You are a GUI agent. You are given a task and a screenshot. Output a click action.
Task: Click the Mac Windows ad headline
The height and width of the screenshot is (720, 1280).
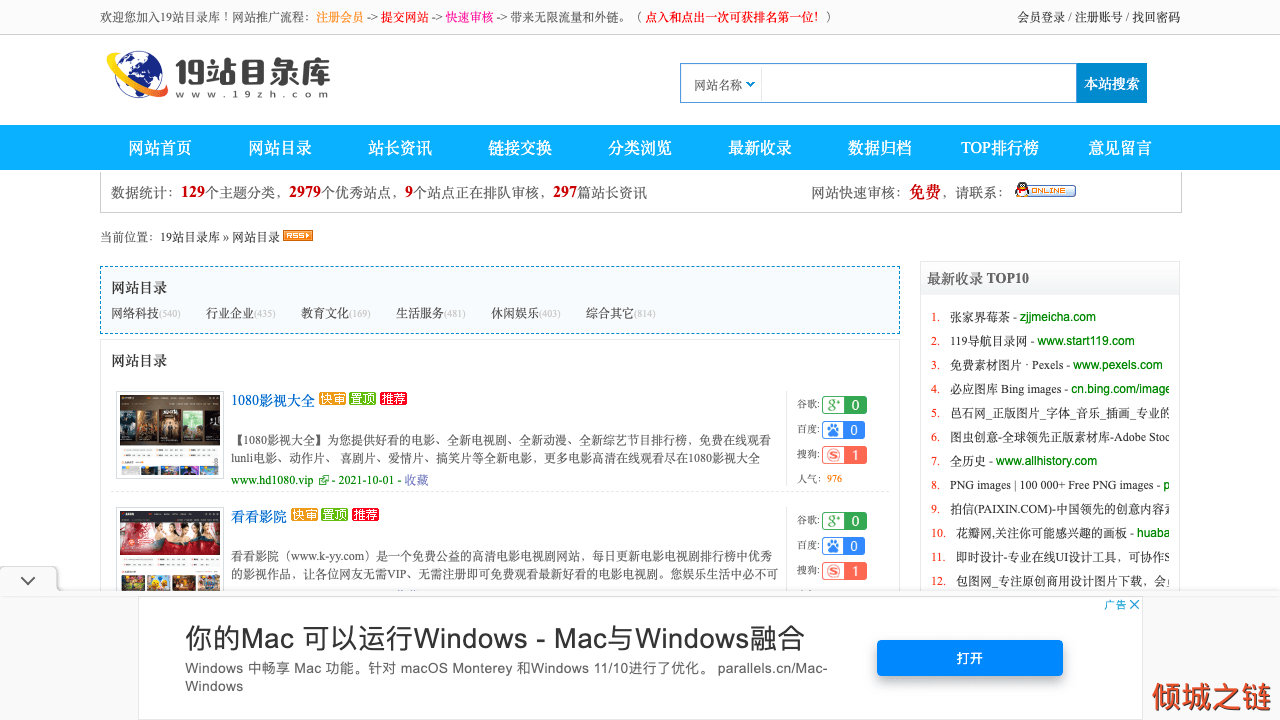point(495,638)
